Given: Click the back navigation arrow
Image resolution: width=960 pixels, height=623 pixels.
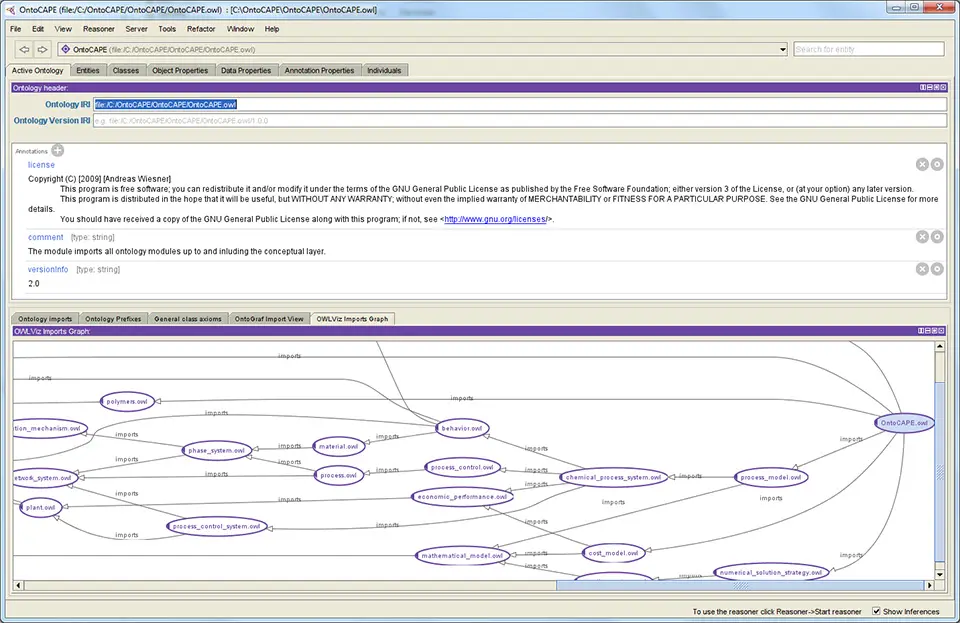Looking at the screenshot, I should (x=25, y=49).
